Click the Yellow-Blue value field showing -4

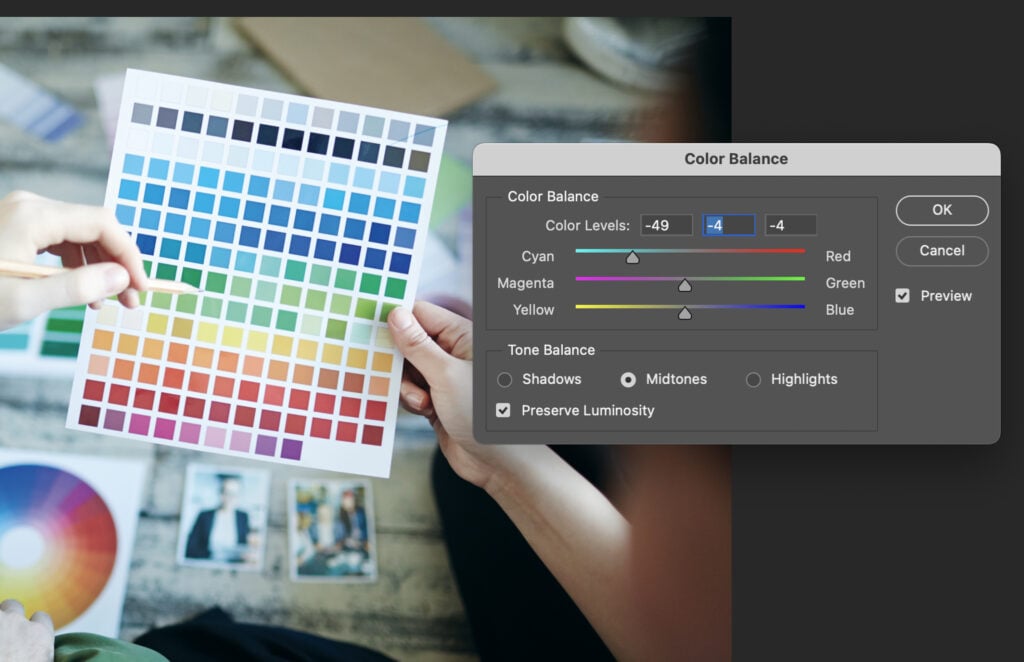789,224
